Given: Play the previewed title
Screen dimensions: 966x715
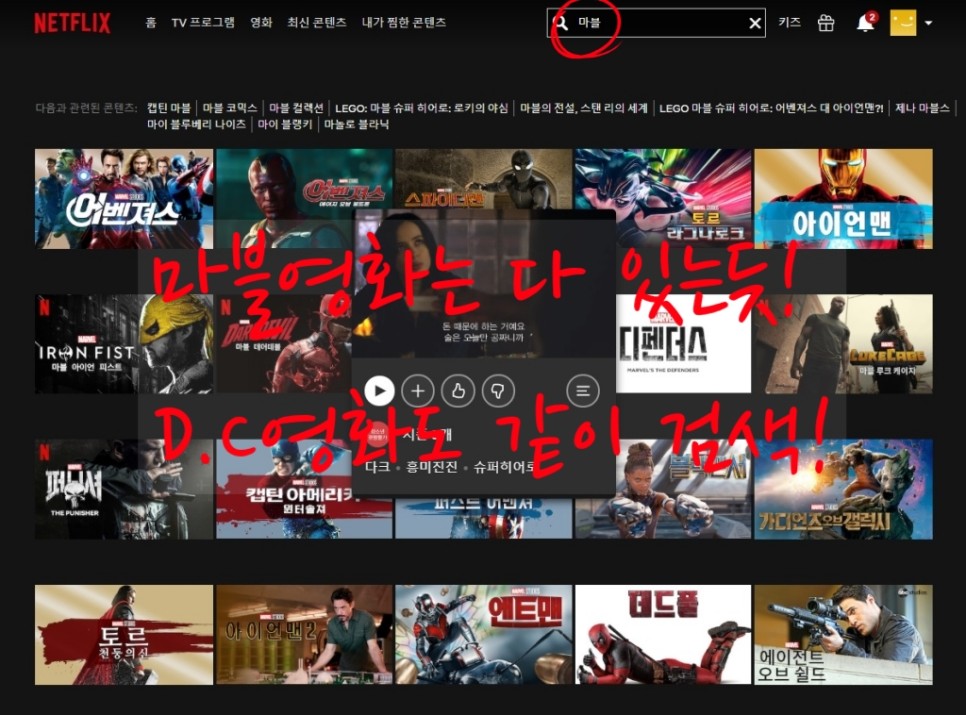Looking at the screenshot, I should click(379, 390).
